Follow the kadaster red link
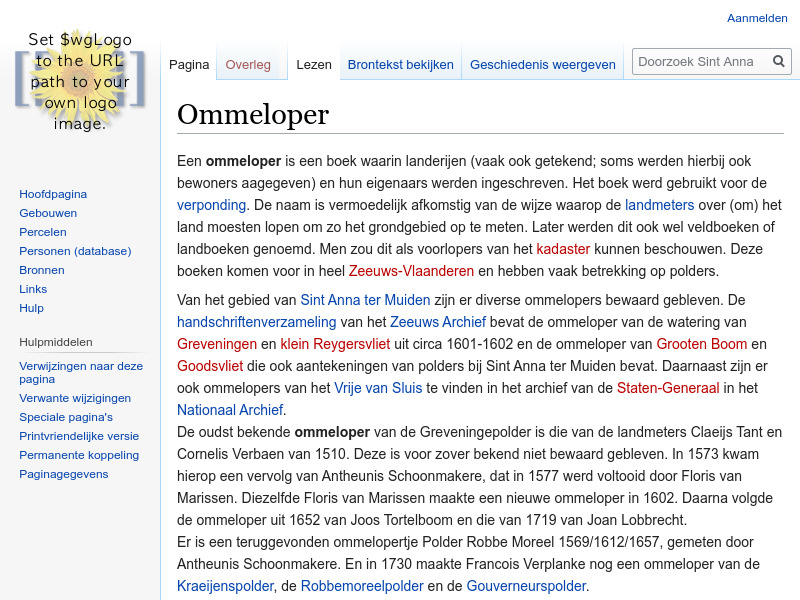This screenshot has height=600, width=800. (x=563, y=249)
